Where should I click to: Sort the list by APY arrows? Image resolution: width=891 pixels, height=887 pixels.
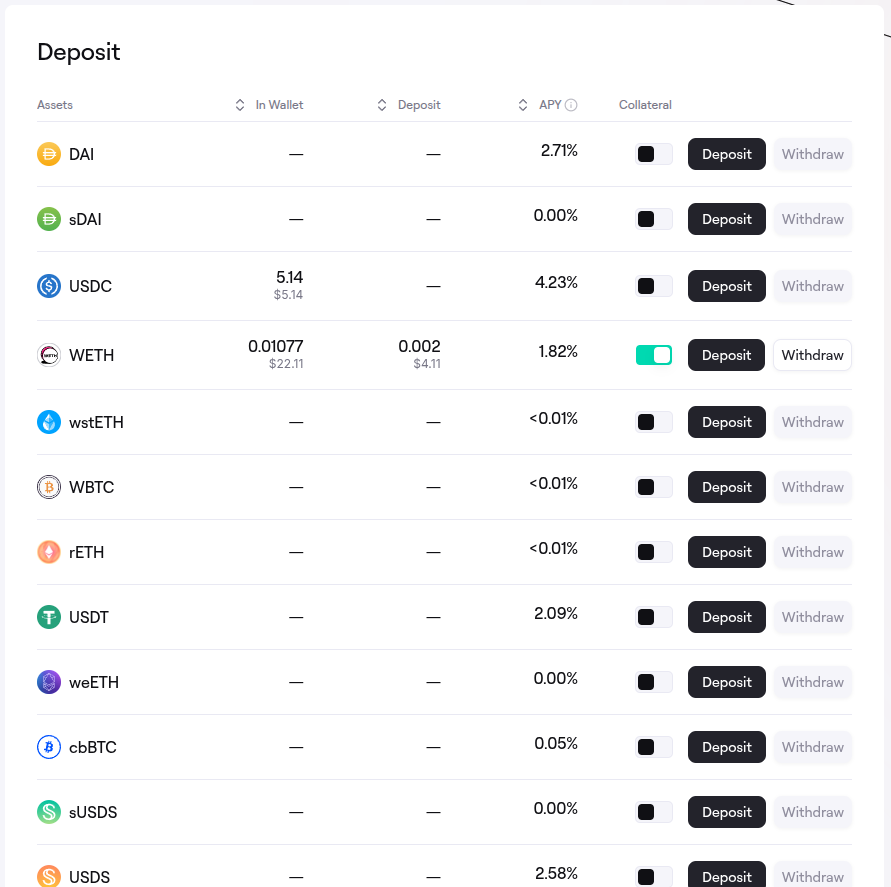click(523, 105)
